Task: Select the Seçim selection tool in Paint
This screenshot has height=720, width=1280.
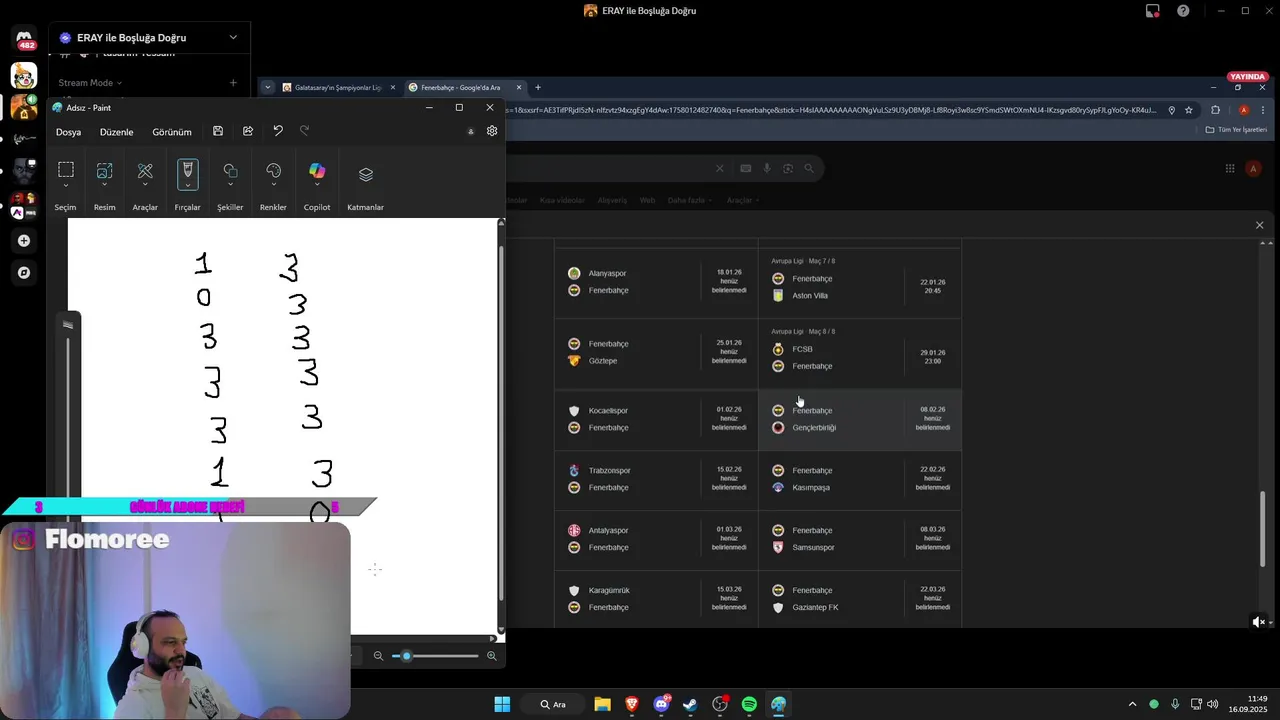Action: [x=65, y=170]
